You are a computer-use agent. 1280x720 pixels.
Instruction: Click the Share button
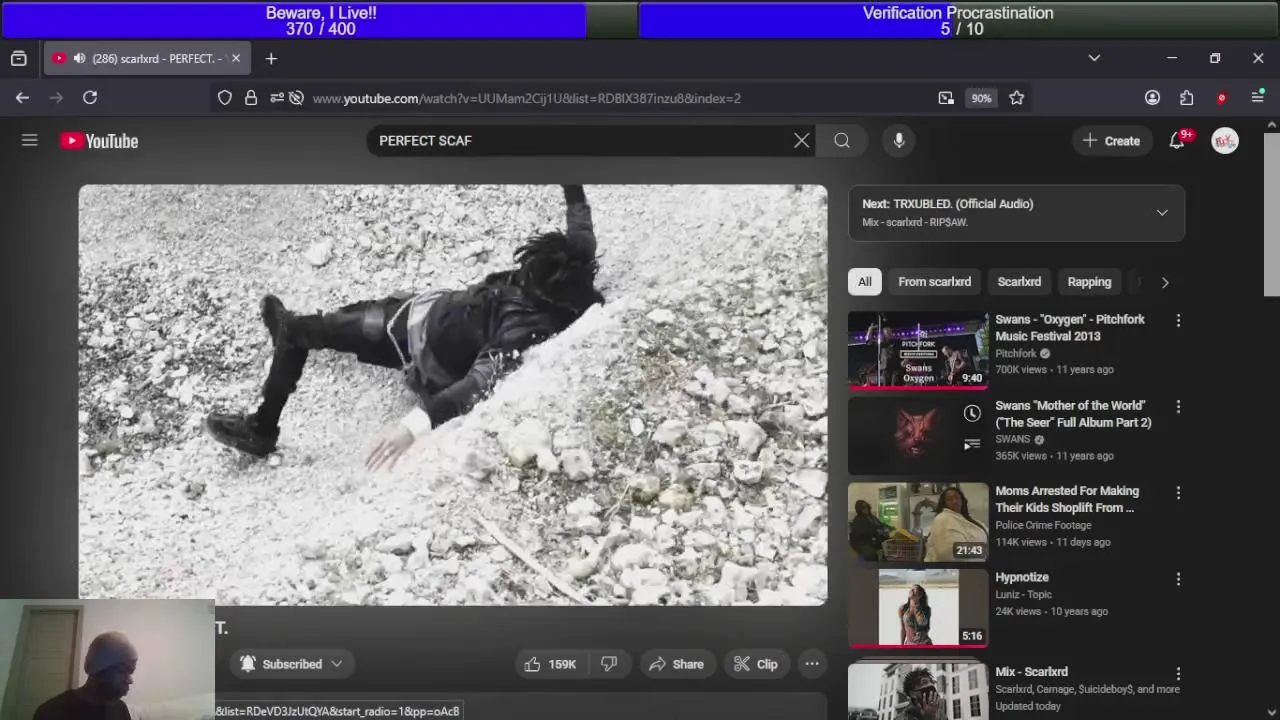click(x=676, y=664)
